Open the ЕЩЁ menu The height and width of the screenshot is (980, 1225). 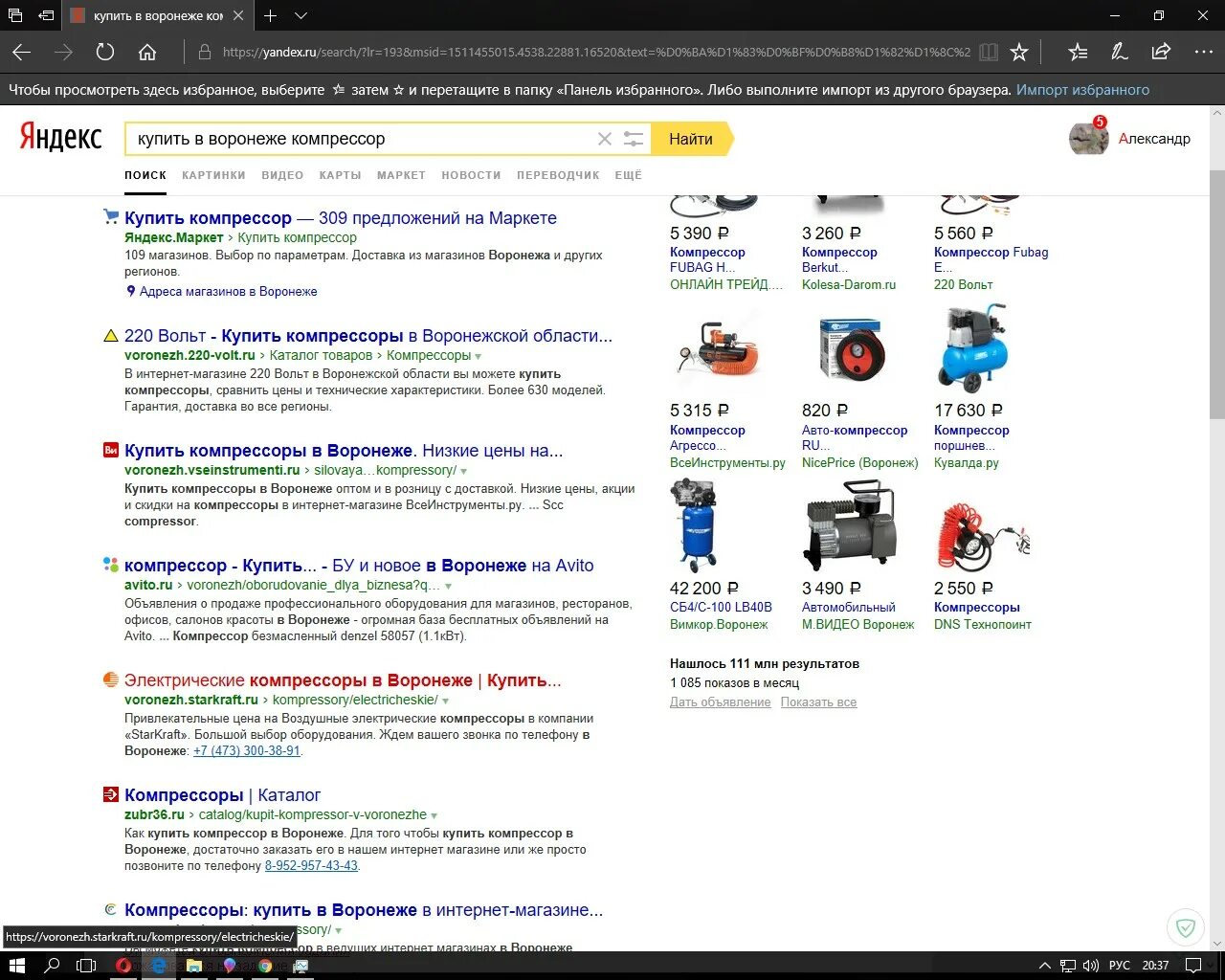(628, 175)
